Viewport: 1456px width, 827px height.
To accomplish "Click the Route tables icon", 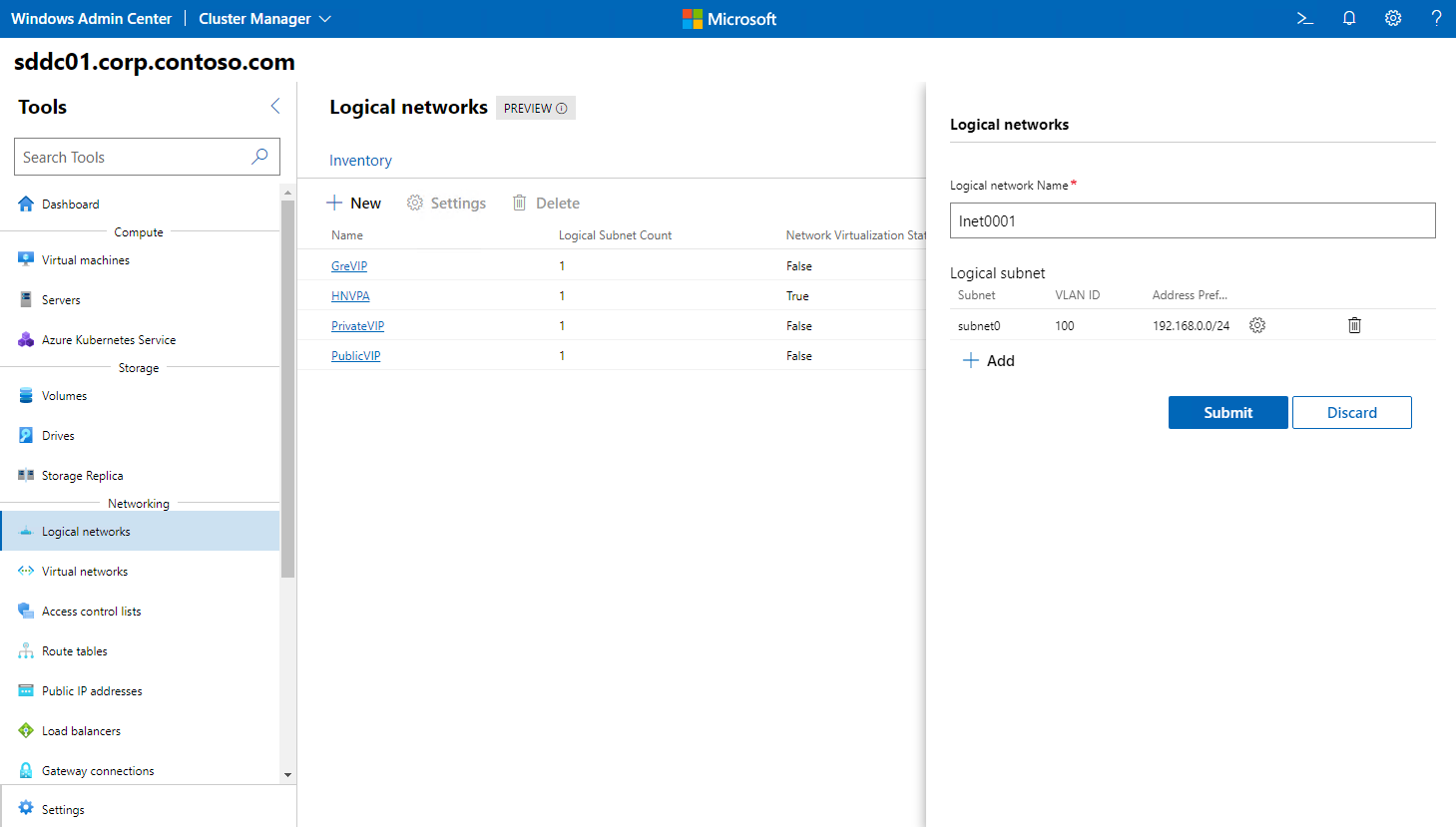I will pos(26,650).
